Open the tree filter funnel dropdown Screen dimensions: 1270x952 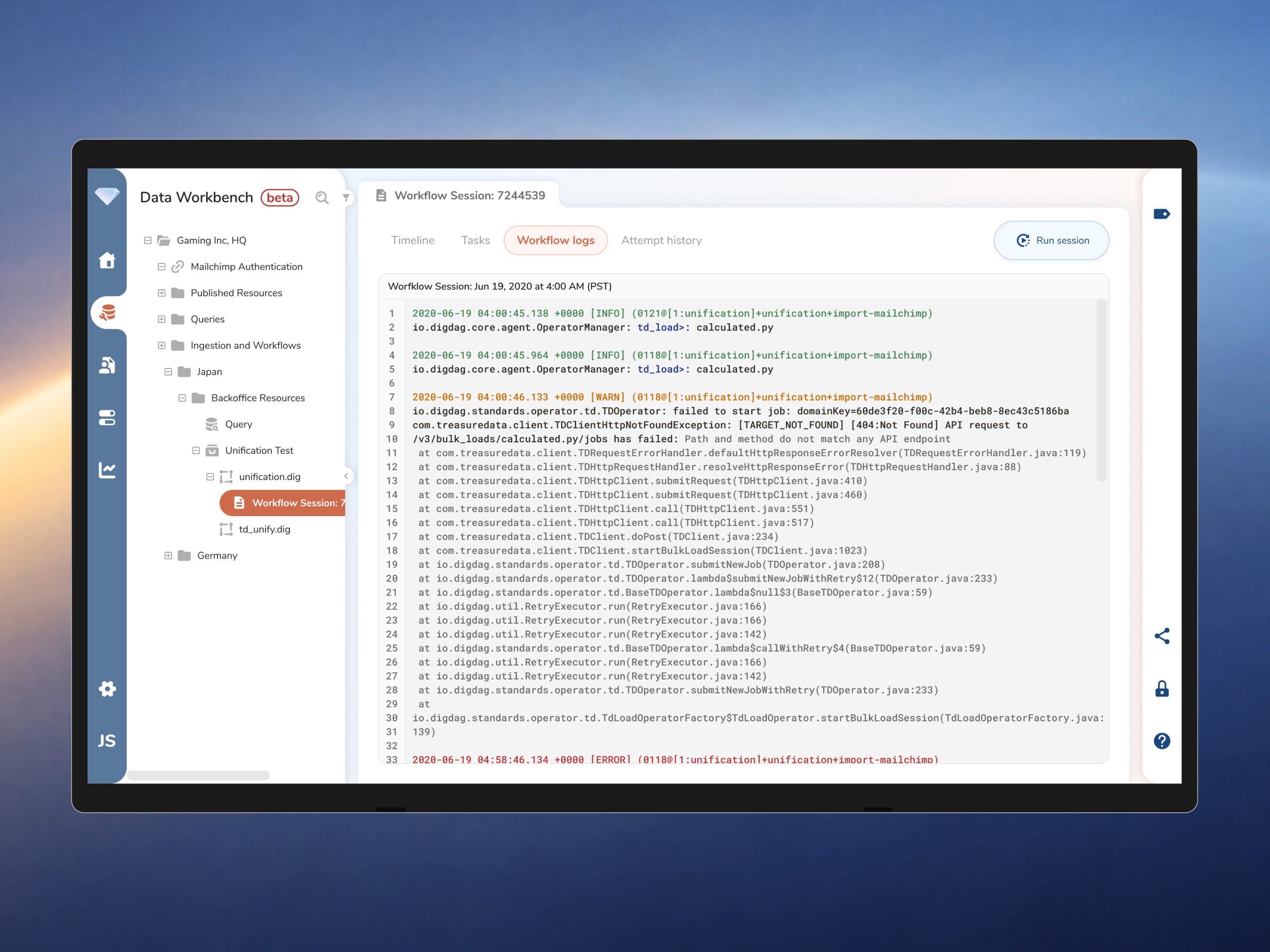click(346, 198)
